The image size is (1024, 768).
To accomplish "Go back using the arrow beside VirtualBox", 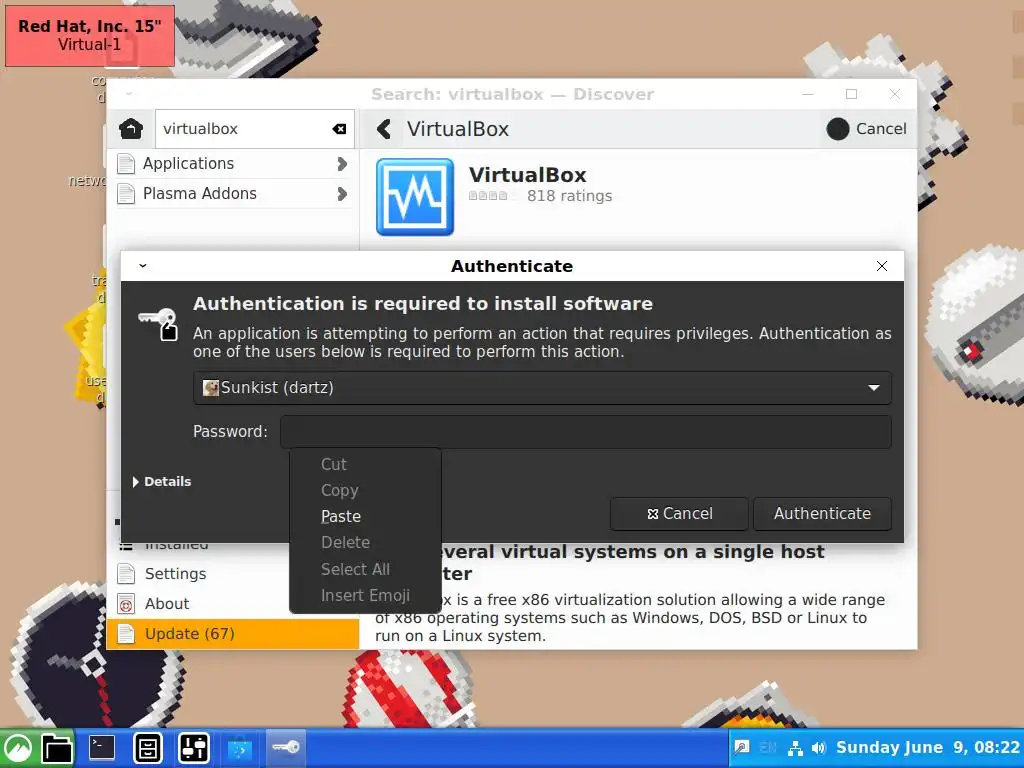I will click(384, 129).
